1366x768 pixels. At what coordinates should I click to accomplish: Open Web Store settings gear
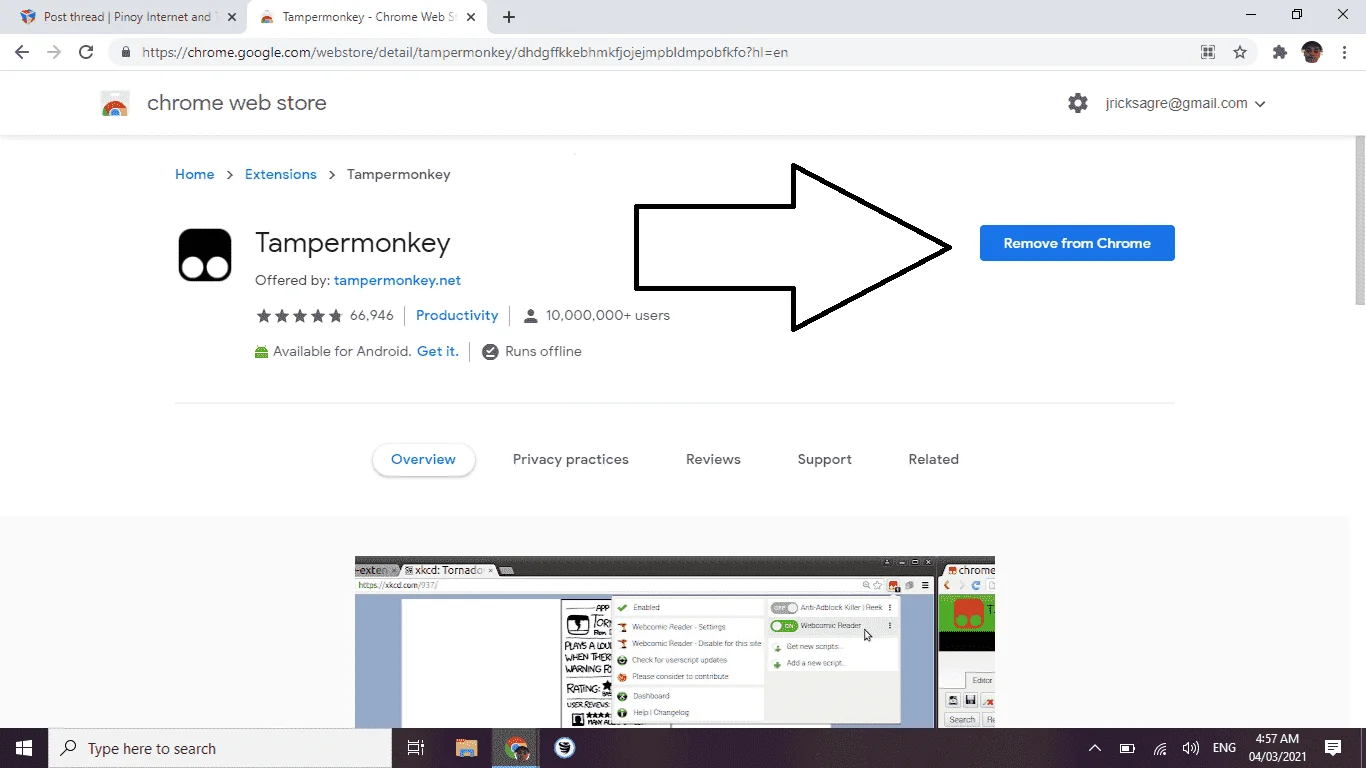coord(1077,103)
